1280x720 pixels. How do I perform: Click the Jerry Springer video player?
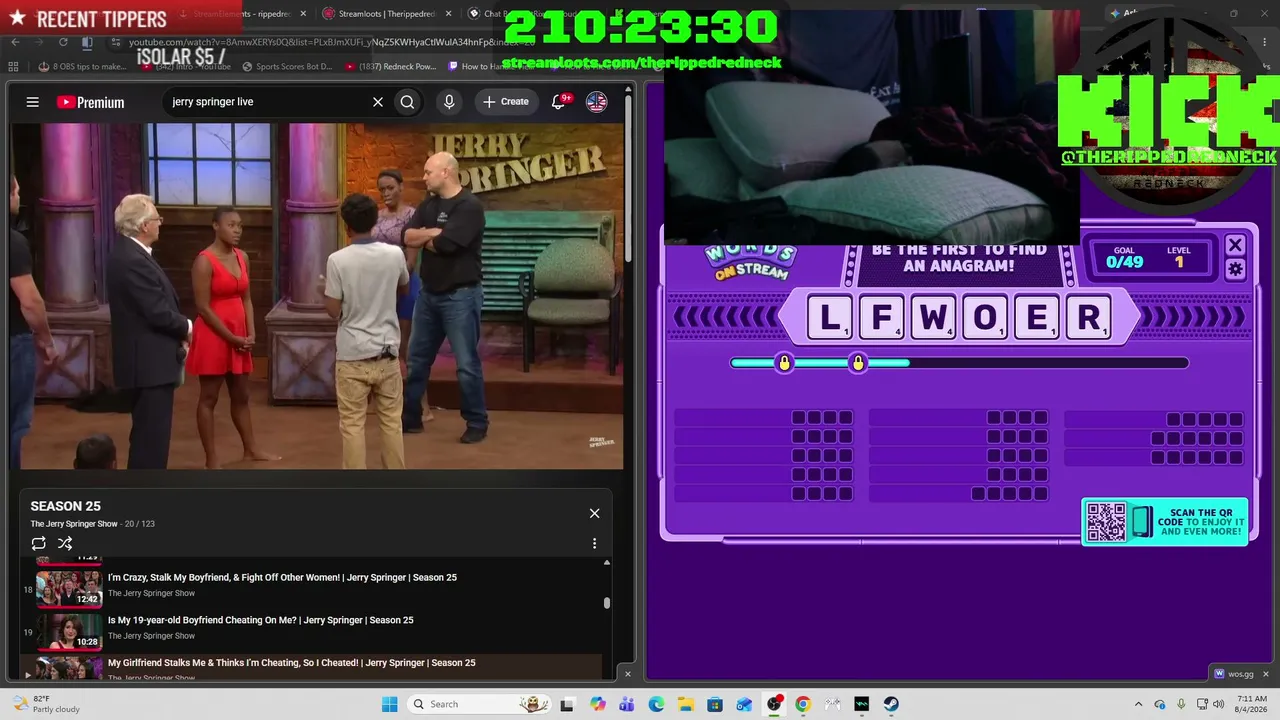point(317,296)
